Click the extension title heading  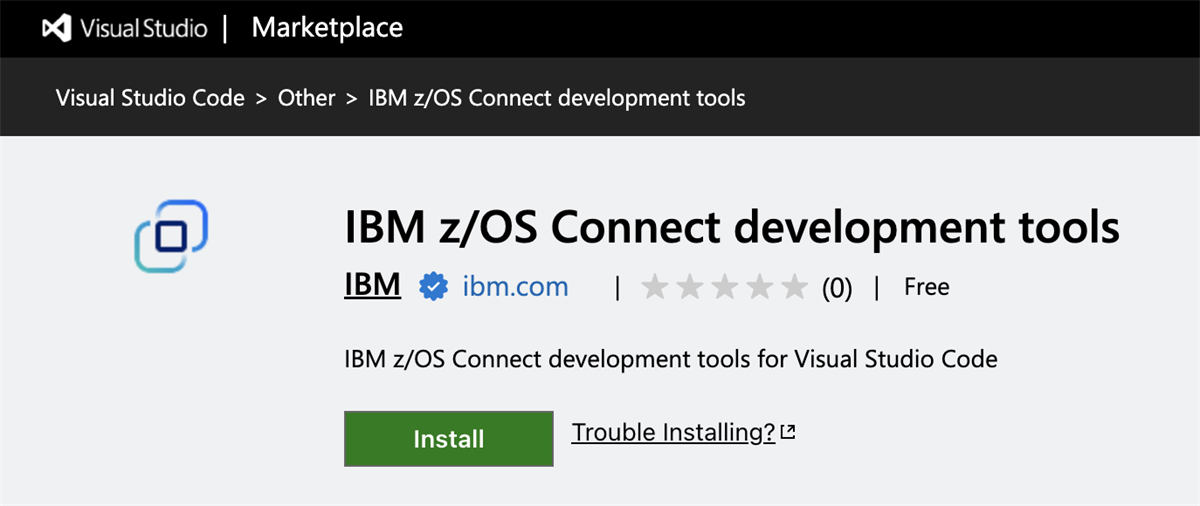732,228
